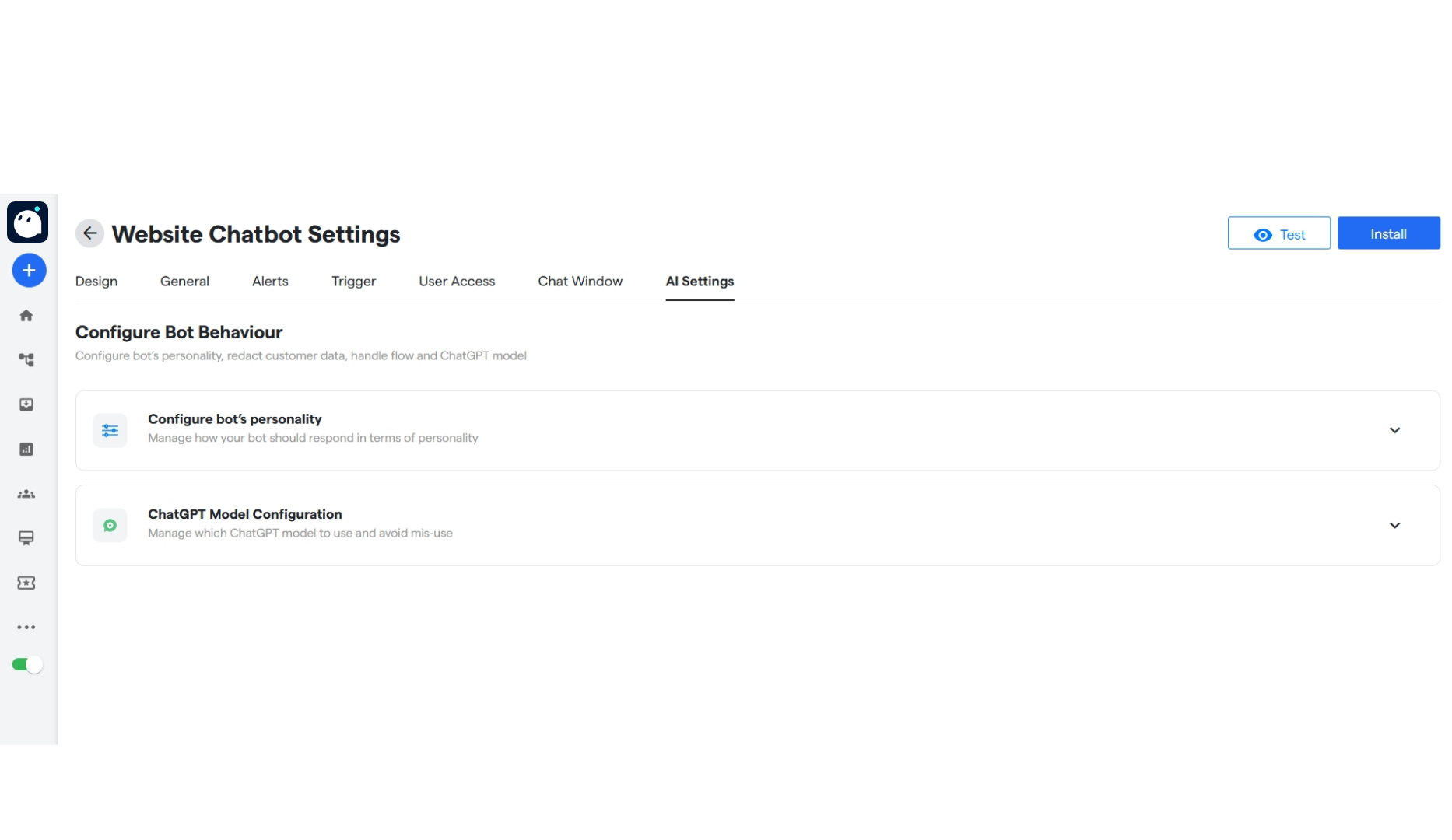1452x840 pixels.
Task: Click 'Configure bot's personality, redact customer data' subtitle
Action: pyautogui.click(x=301, y=355)
